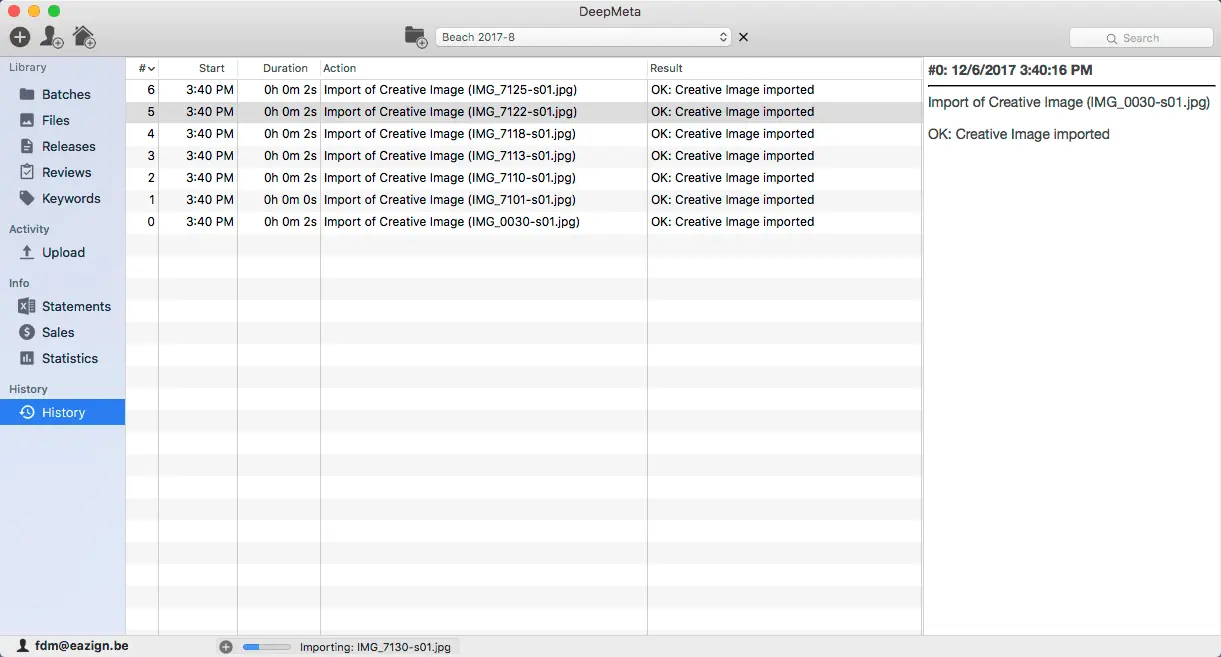Click the import progress bar
The width and height of the screenshot is (1221, 657).
[266, 647]
